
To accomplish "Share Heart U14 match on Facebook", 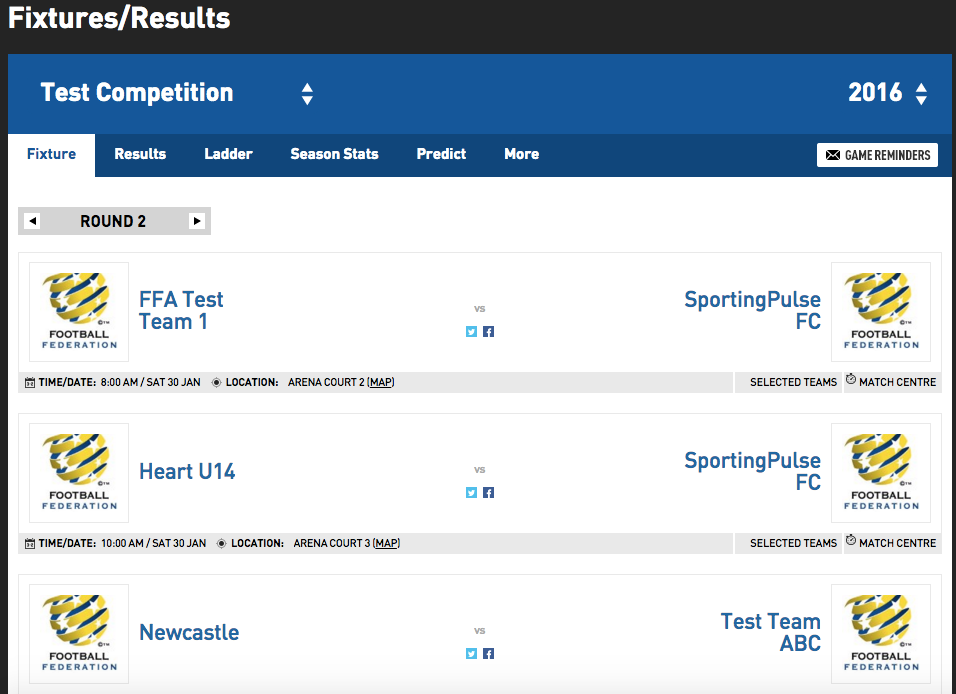I will coord(488,493).
